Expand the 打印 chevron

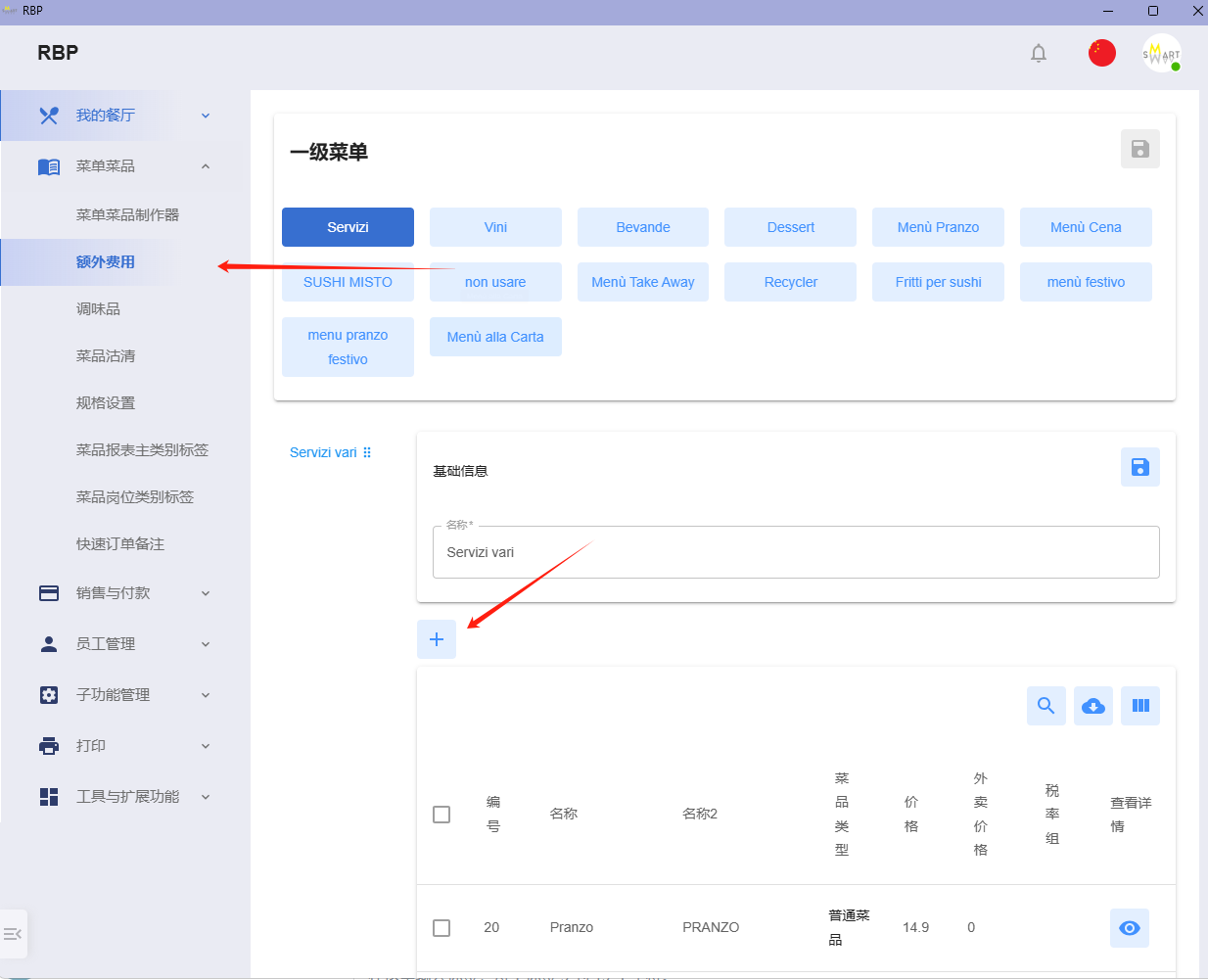click(206, 746)
